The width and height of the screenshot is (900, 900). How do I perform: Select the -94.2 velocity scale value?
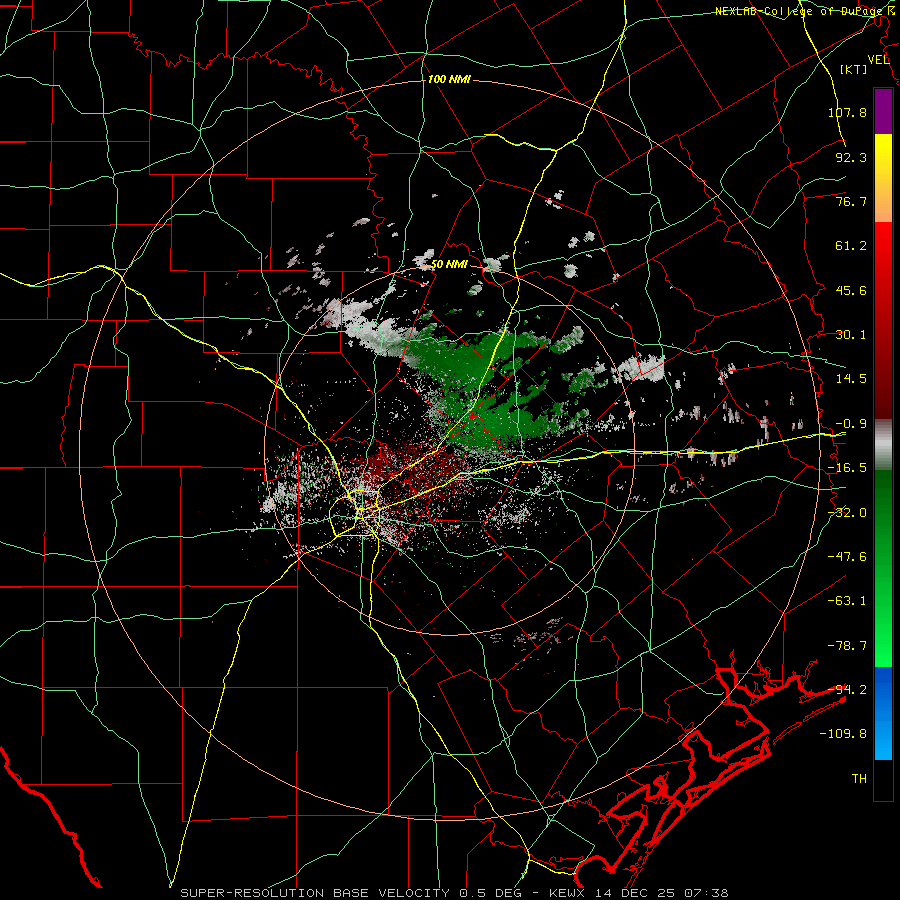click(x=847, y=689)
